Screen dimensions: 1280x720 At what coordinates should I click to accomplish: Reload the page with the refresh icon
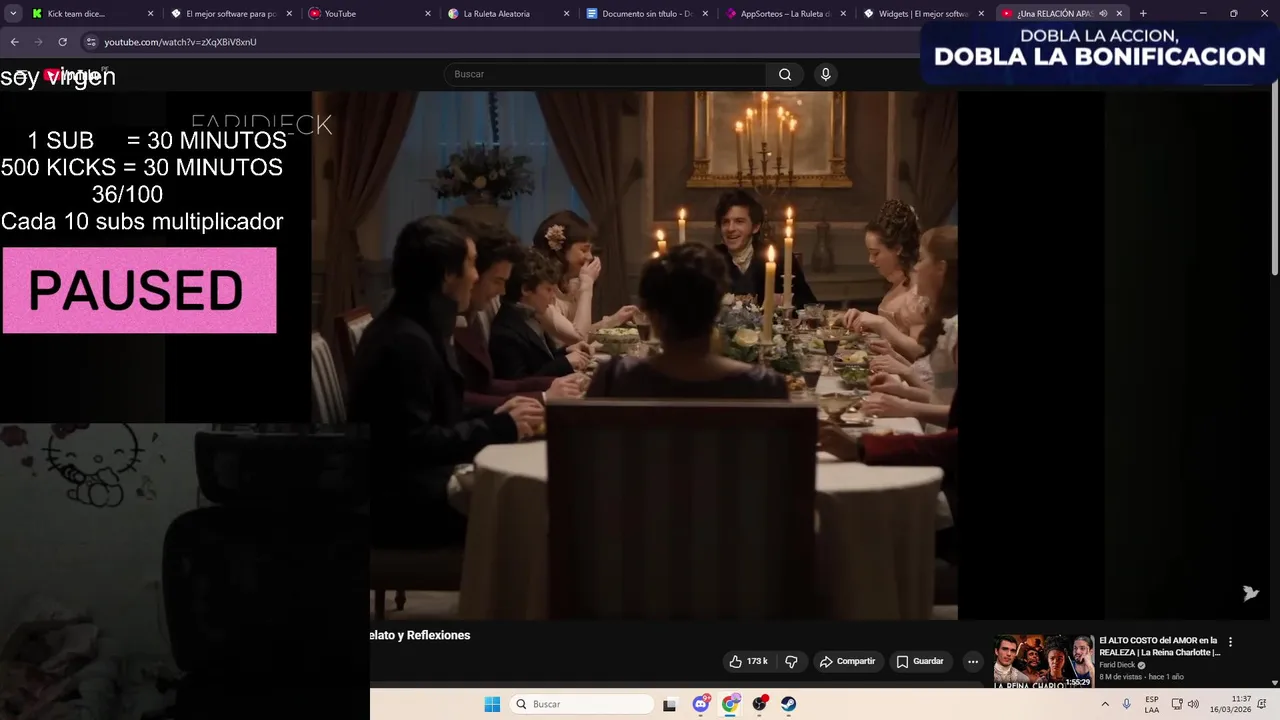click(62, 42)
